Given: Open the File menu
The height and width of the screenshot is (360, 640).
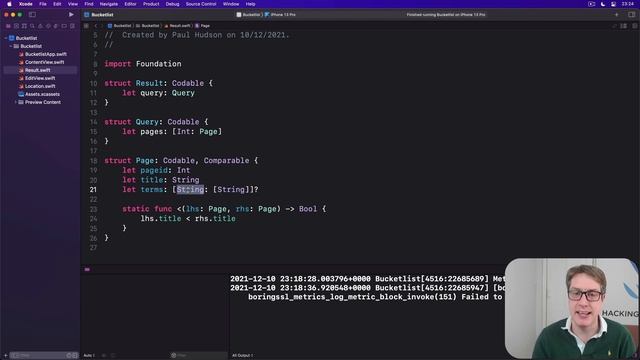Looking at the screenshot, I should tap(43, 4).
